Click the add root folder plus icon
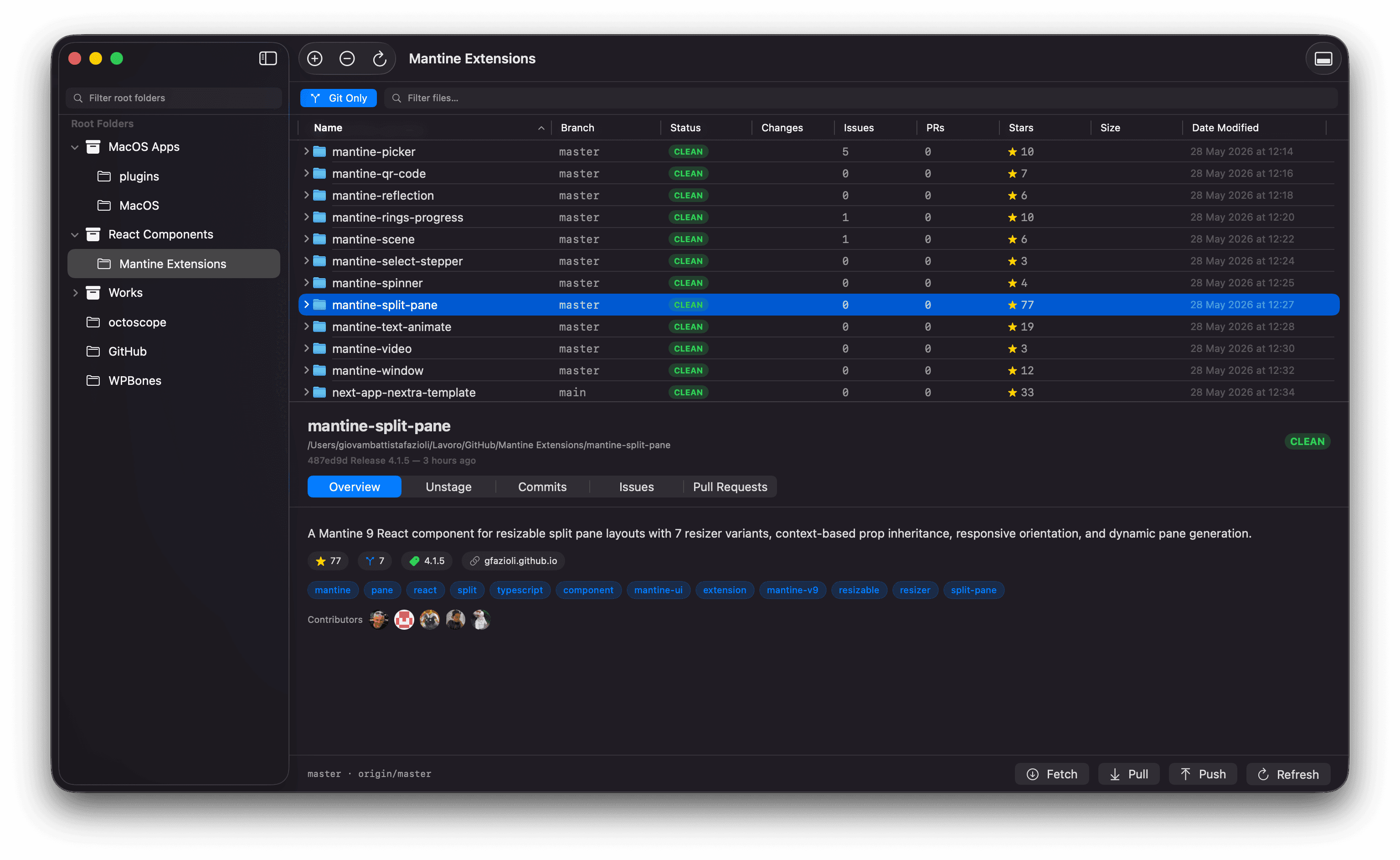Screen dimensions: 1400x860 pyautogui.click(x=315, y=58)
